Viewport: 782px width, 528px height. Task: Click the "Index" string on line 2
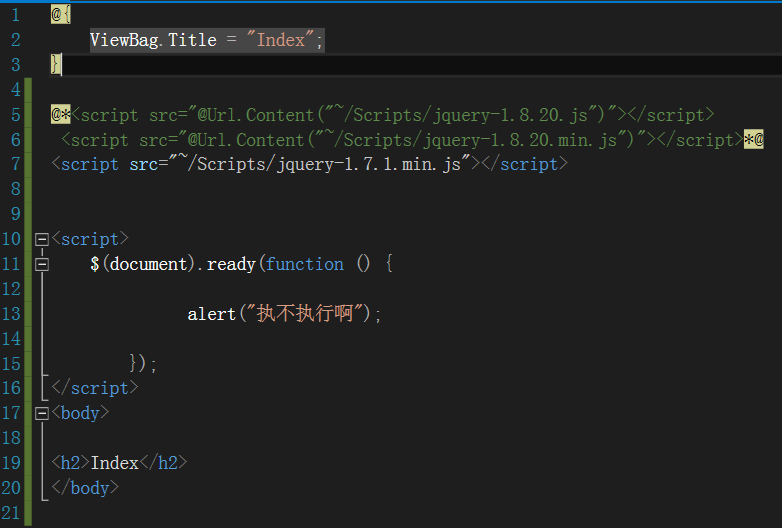pos(280,40)
